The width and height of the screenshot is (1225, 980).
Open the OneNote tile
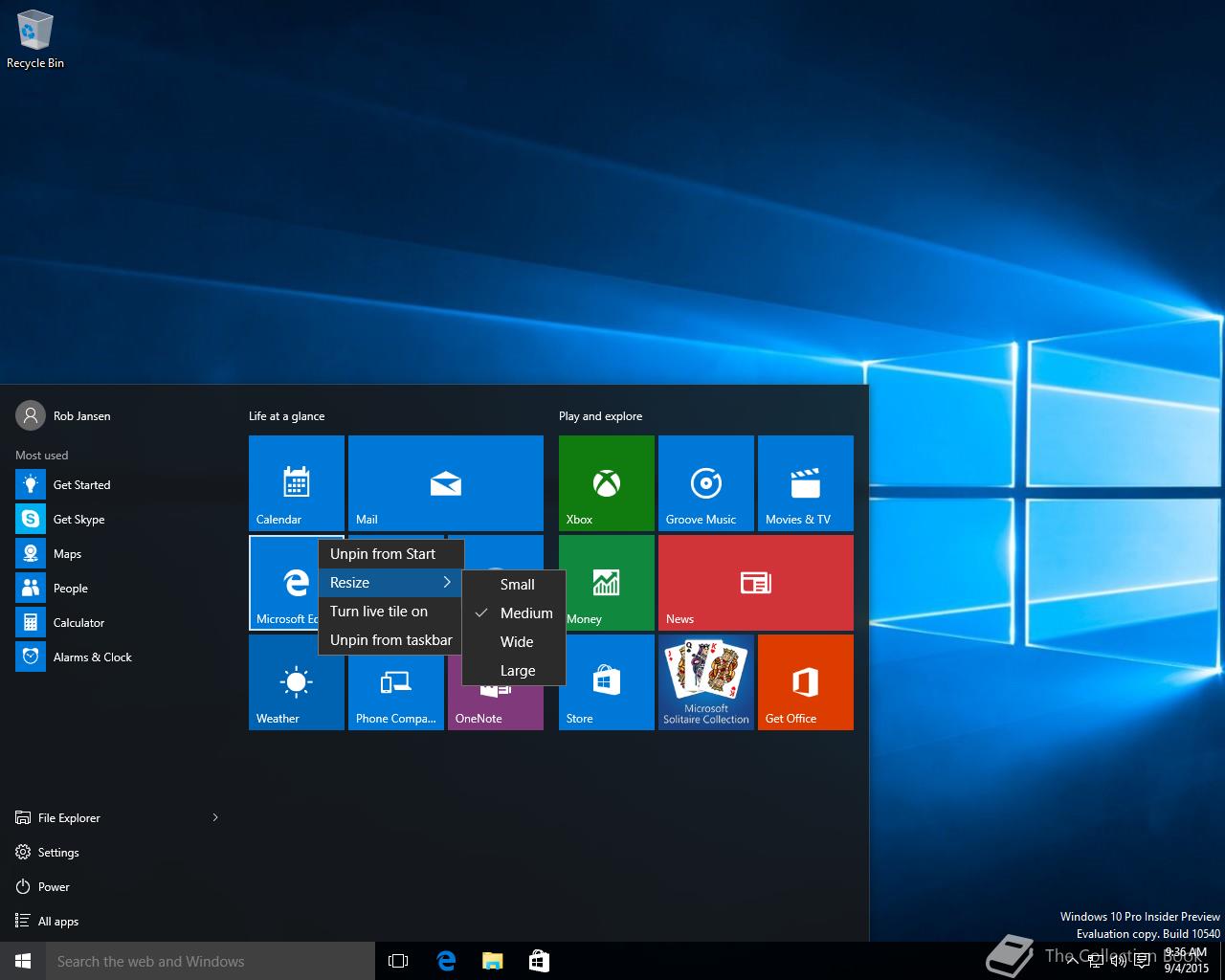pos(496,708)
